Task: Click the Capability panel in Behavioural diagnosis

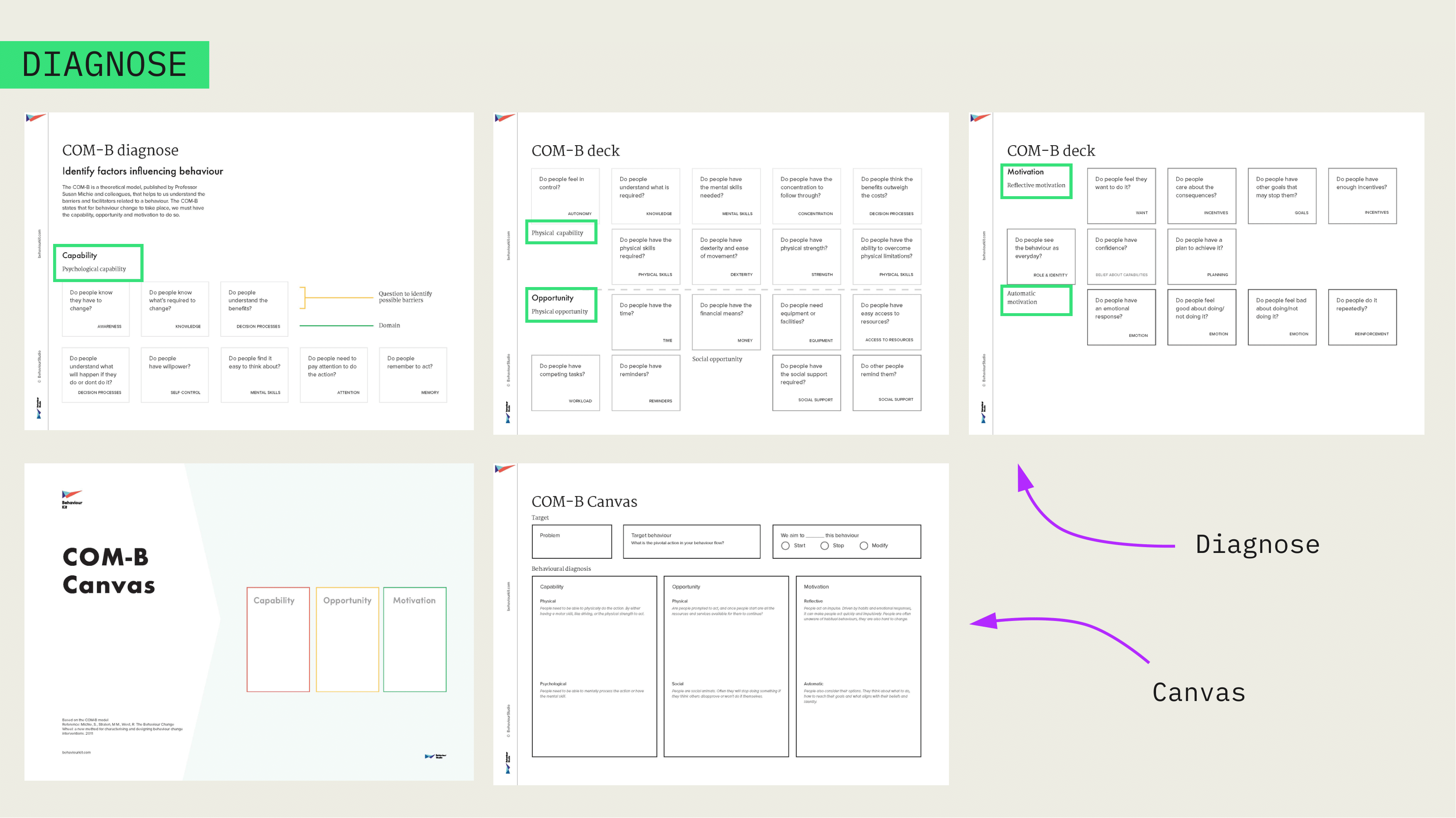Action: click(594, 666)
